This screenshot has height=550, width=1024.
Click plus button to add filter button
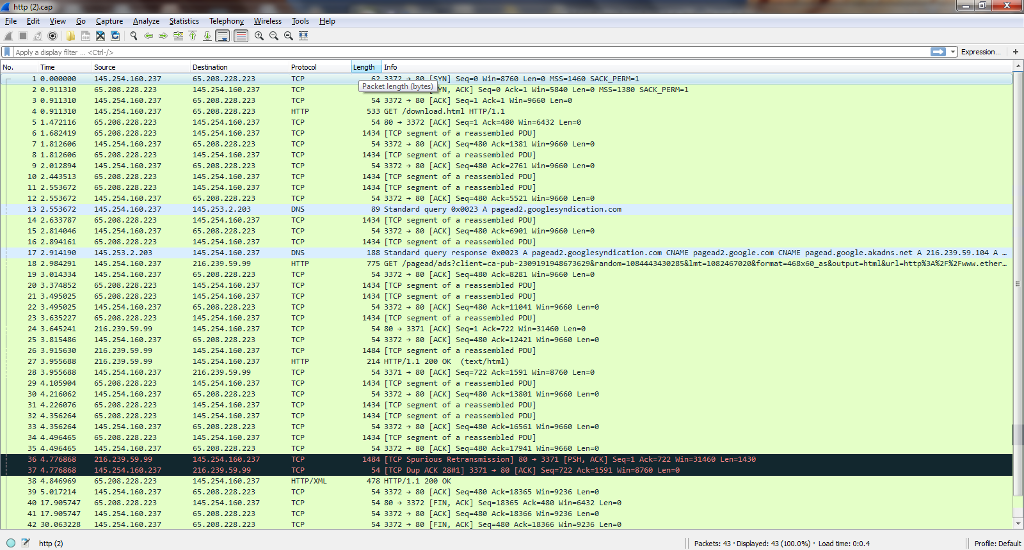(x=1014, y=51)
